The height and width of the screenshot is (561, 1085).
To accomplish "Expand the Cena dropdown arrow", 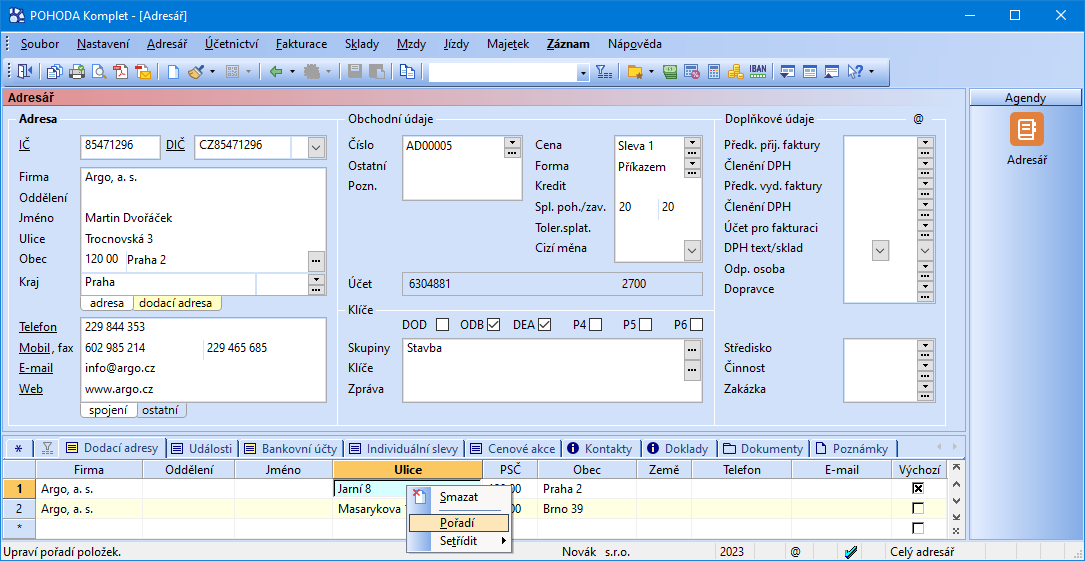I will coord(692,142).
